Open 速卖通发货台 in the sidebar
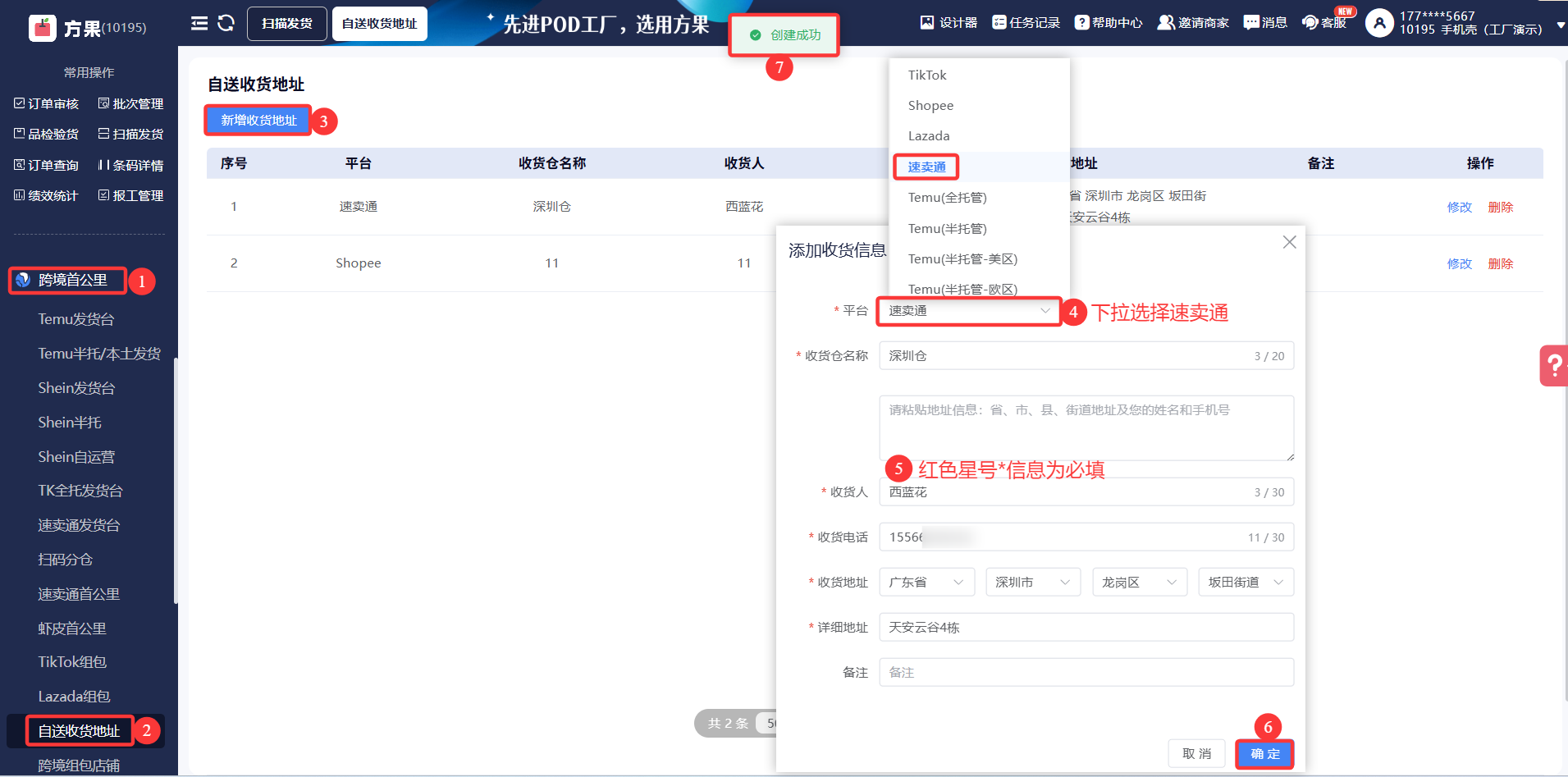This screenshot has height=777, width=1568. [79, 525]
